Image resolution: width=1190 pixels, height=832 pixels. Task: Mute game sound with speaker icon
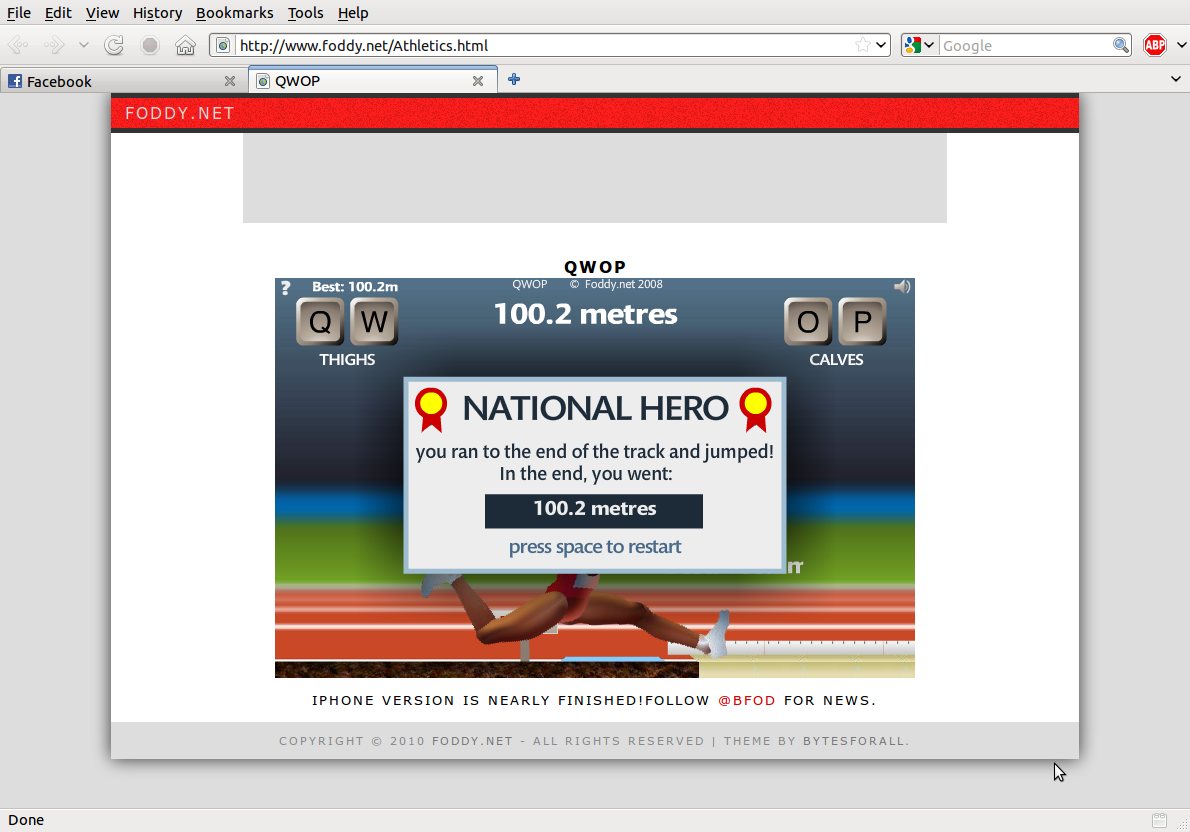(x=902, y=286)
